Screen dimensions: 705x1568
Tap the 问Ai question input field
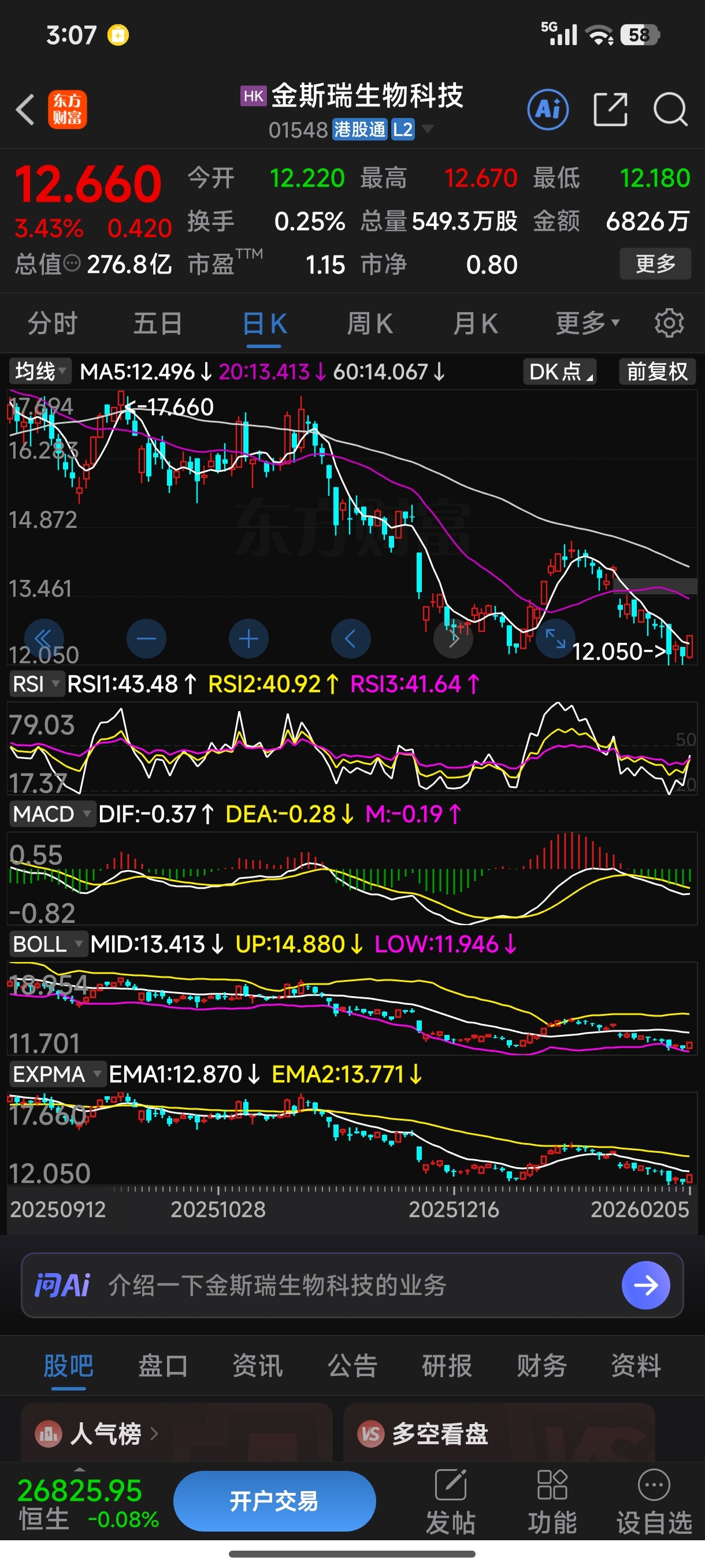tap(352, 1285)
